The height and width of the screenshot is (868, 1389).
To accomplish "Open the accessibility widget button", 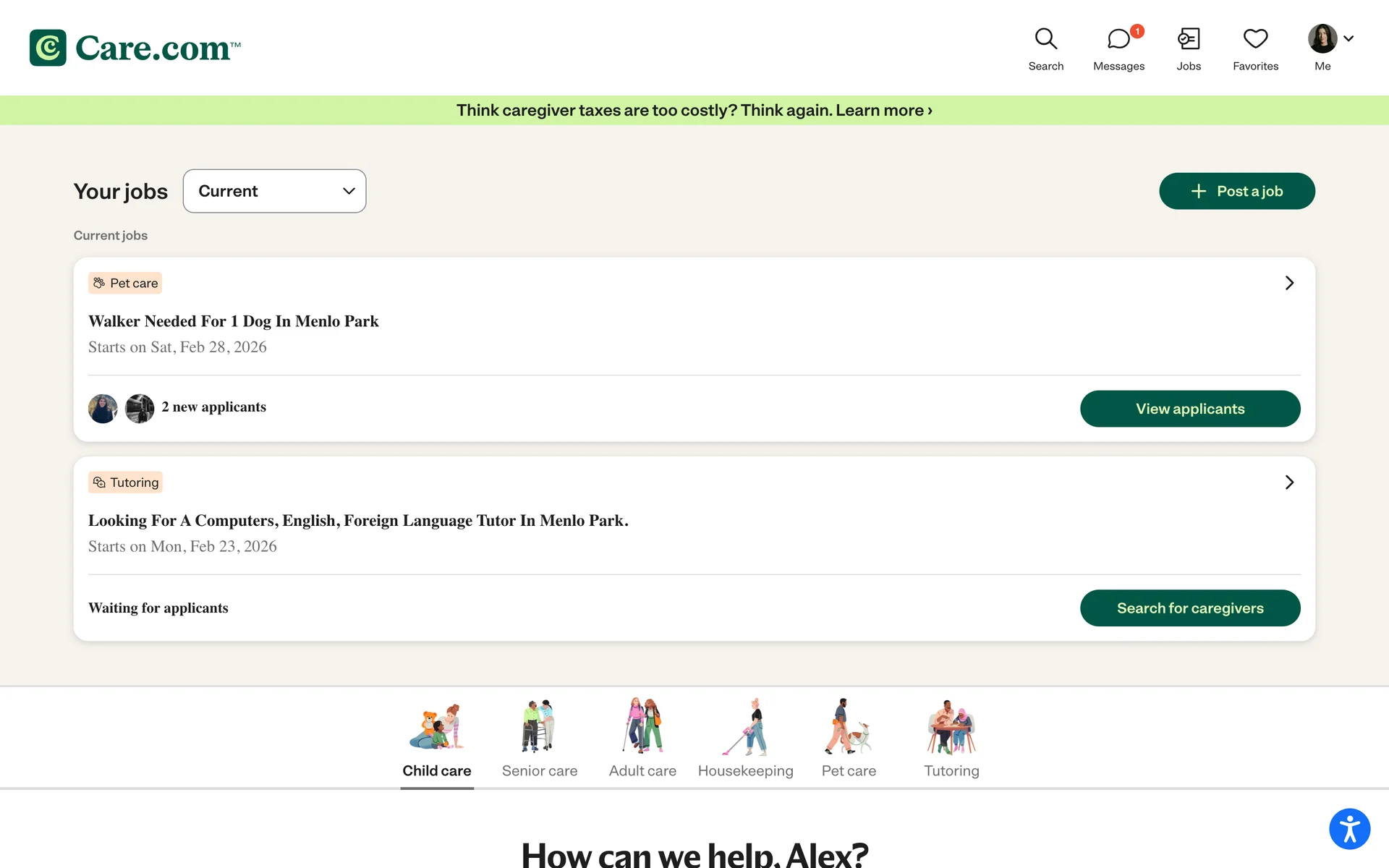I will pyautogui.click(x=1349, y=828).
